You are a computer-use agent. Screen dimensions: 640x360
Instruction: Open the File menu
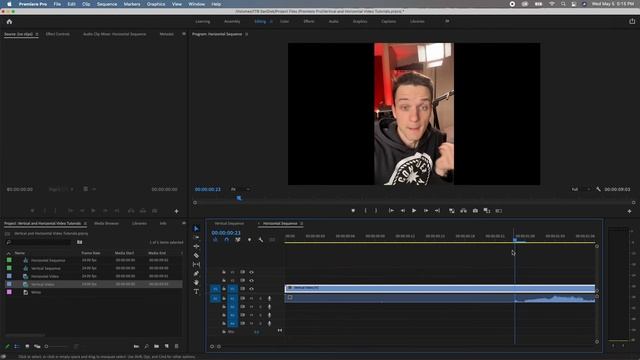[x=57, y=4]
